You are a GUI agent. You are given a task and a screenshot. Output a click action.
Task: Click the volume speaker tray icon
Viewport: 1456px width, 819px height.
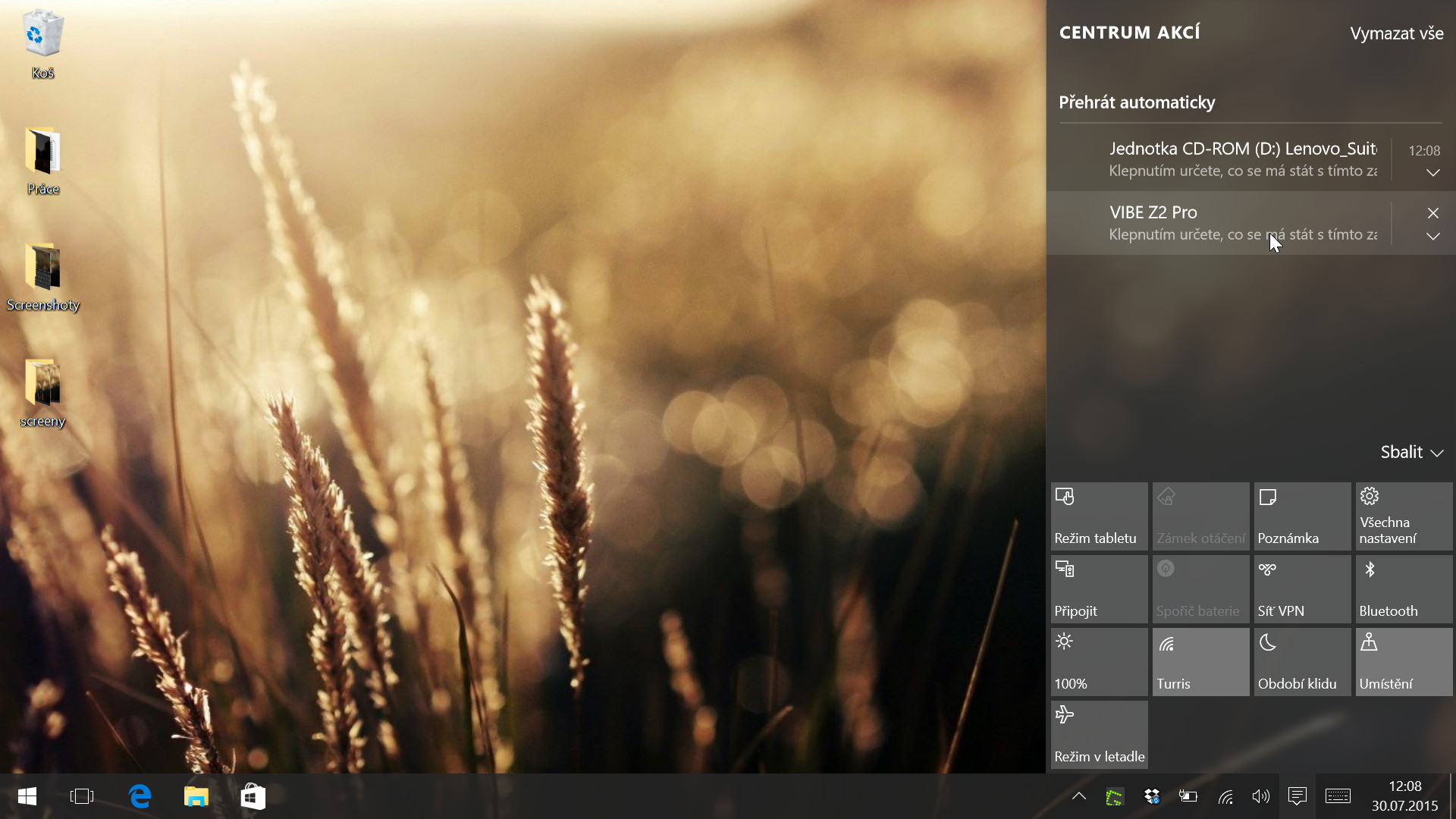[x=1260, y=796]
